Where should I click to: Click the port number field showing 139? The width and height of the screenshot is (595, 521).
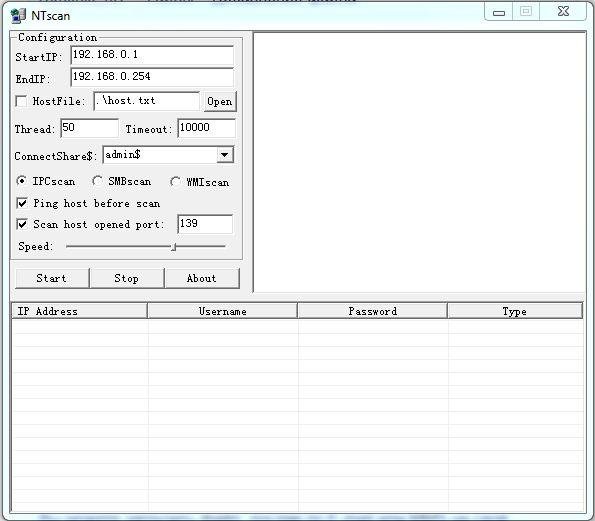tap(205, 224)
